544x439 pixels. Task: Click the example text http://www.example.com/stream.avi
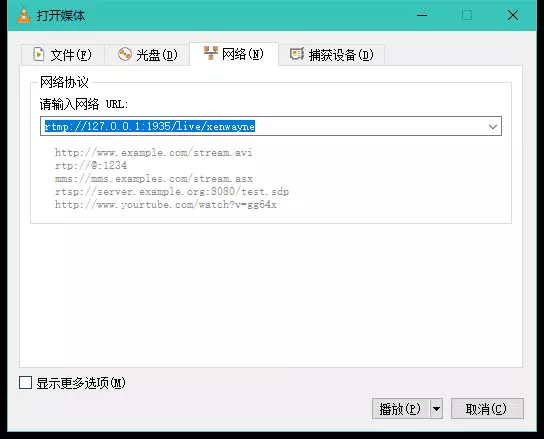point(153,152)
